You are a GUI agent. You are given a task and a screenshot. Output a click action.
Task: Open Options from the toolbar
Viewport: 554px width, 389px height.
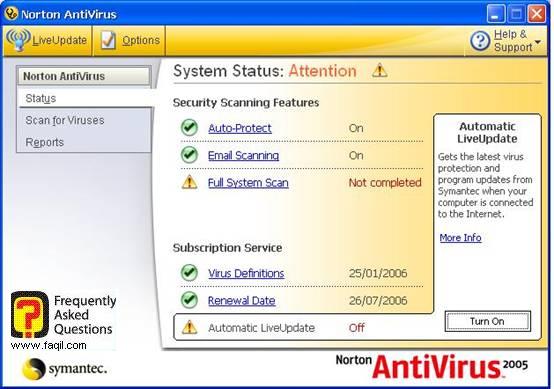tap(129, 40)
